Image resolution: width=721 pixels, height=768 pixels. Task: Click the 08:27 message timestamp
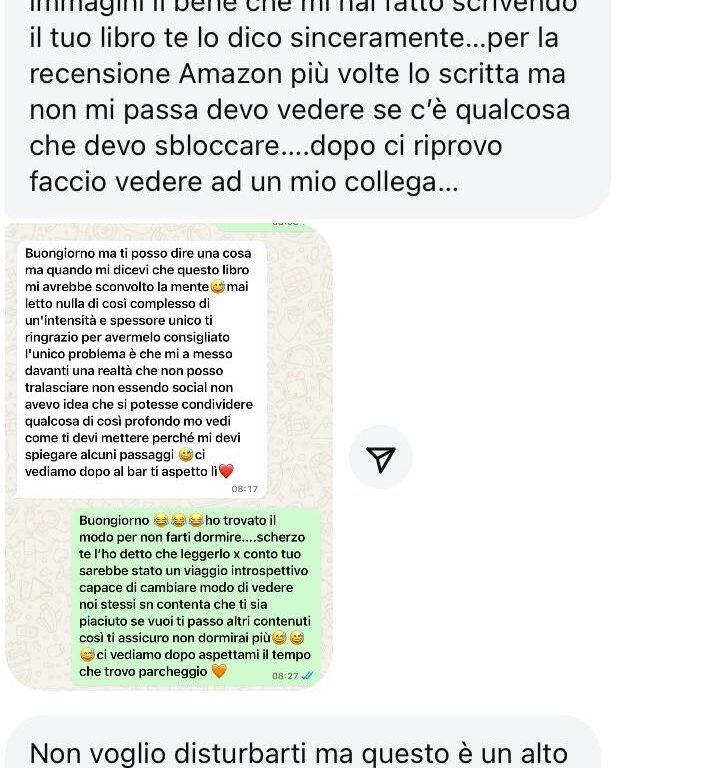285,676
